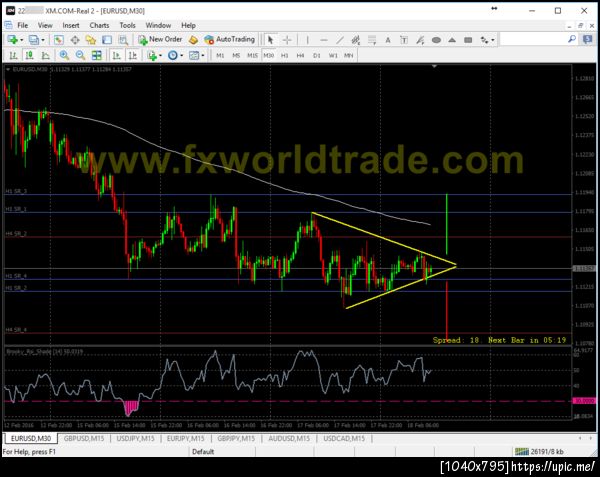Open the Charts menu
This screenshot has height=477, width=600.
point(99,25)
